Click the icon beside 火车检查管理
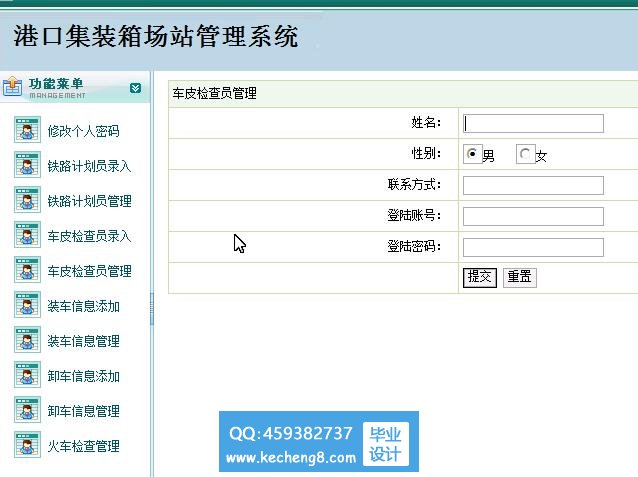The image size is (638, 477). (x=27, y=445)
